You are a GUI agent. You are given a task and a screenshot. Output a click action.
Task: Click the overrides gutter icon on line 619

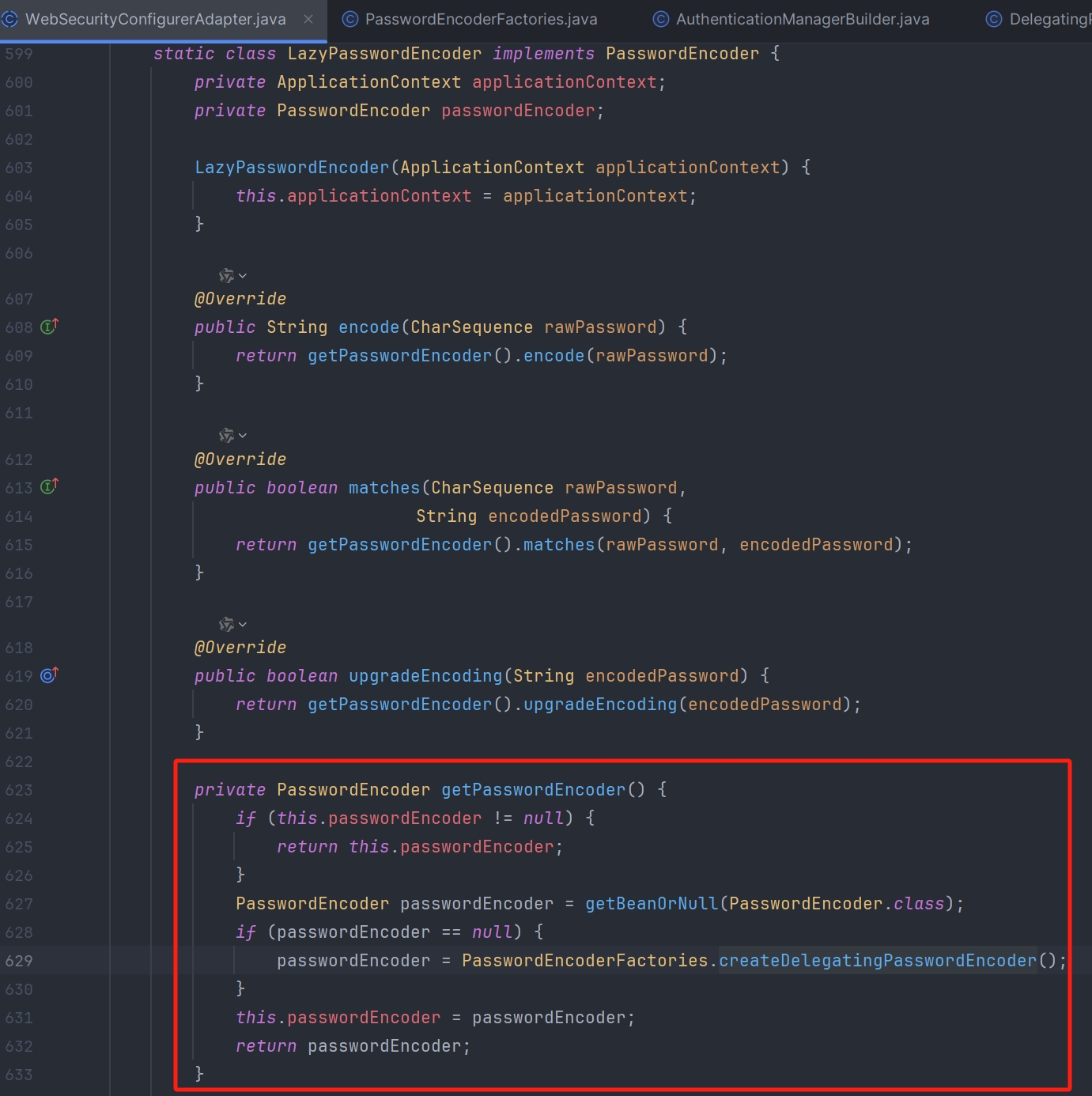point(49,675)
